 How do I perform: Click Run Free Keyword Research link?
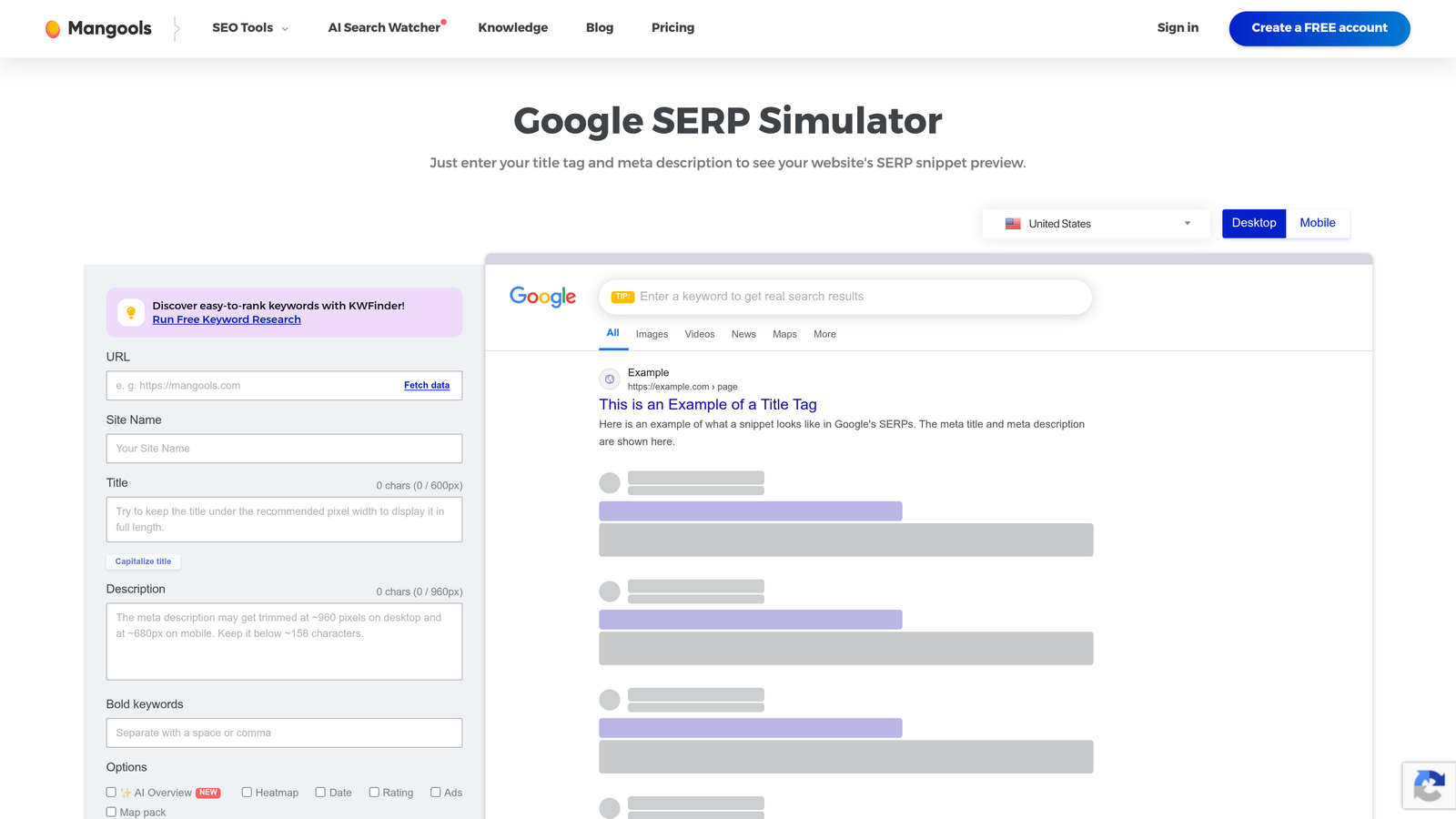pos(227,319)
